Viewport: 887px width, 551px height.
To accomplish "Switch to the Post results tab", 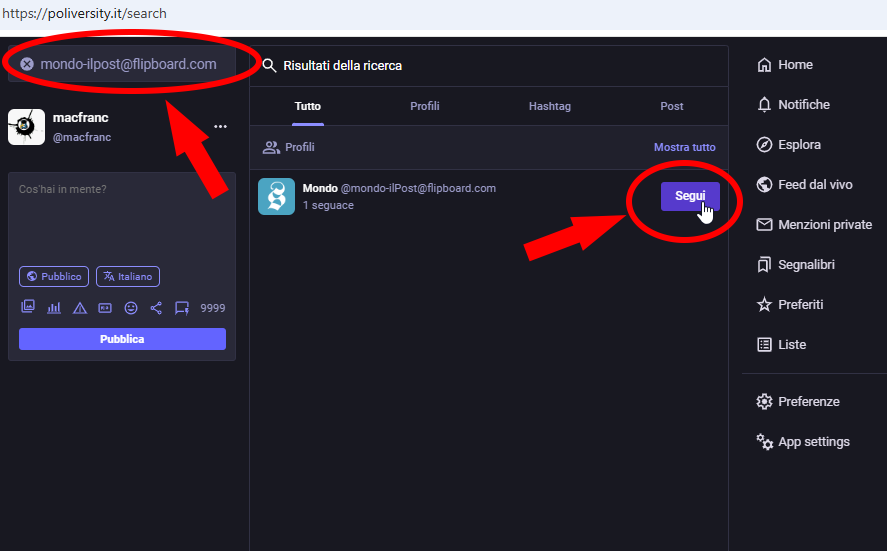I will pos(672,106).
